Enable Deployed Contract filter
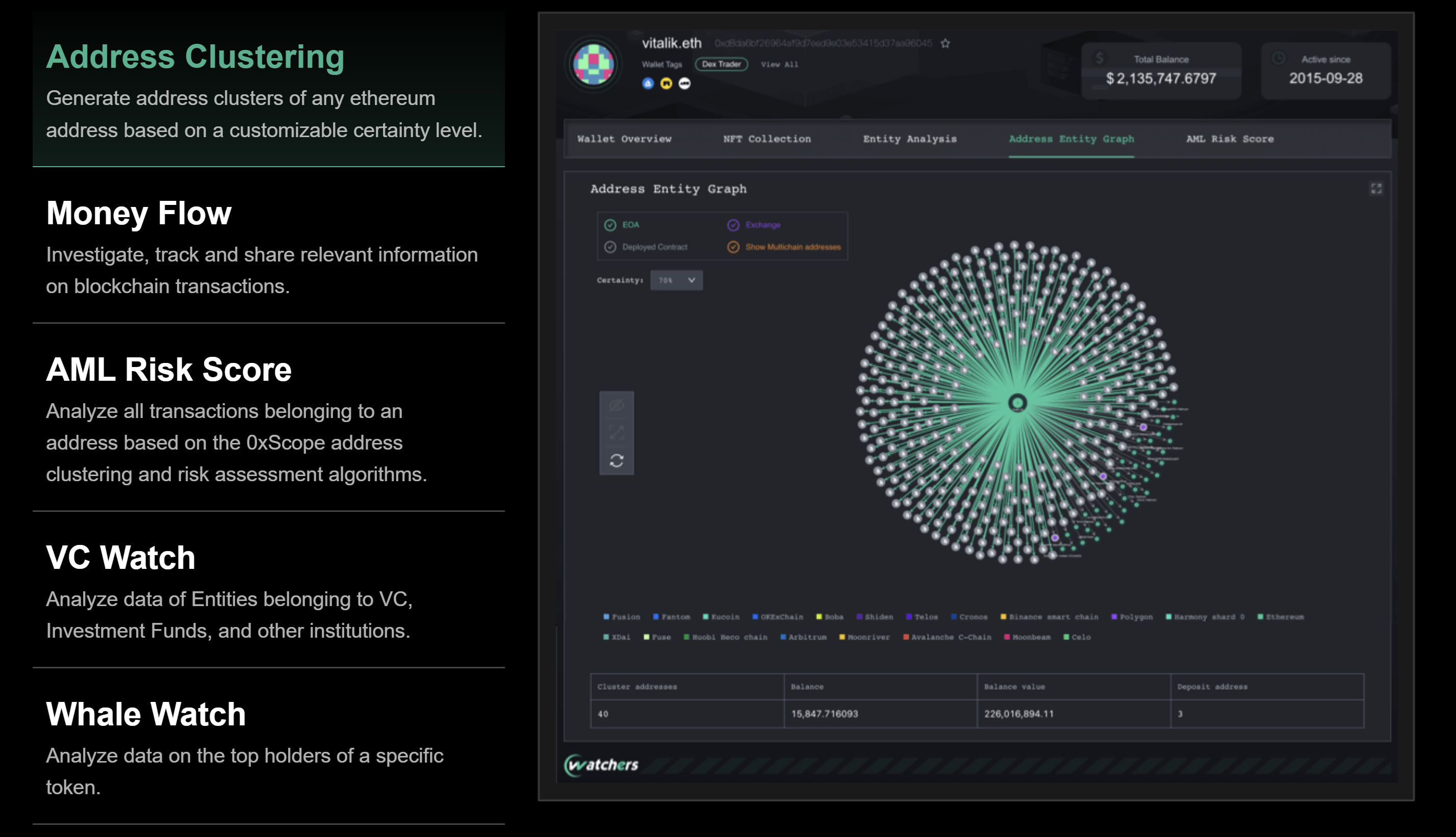The height and width of the screenshot is (837, 1456). [x=610, y=247]
